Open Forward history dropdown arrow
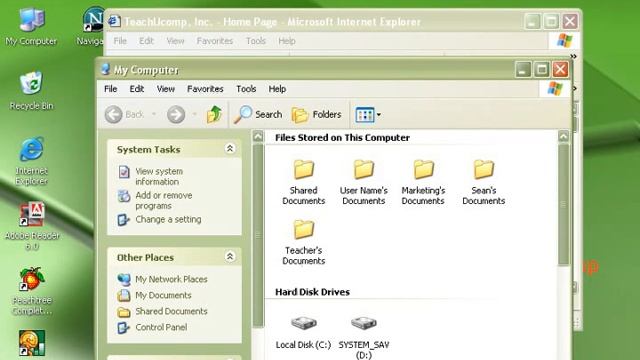 click(x=194, y=115)
